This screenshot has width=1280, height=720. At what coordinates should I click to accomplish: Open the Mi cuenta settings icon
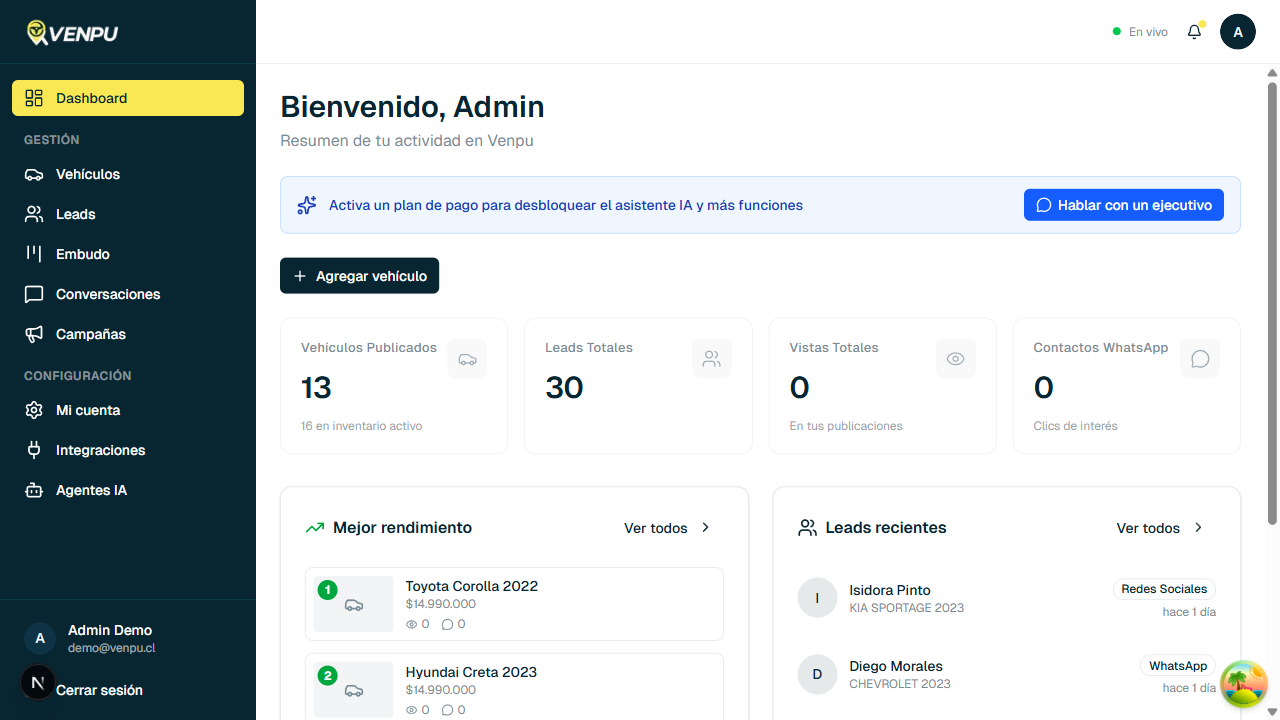32,410
